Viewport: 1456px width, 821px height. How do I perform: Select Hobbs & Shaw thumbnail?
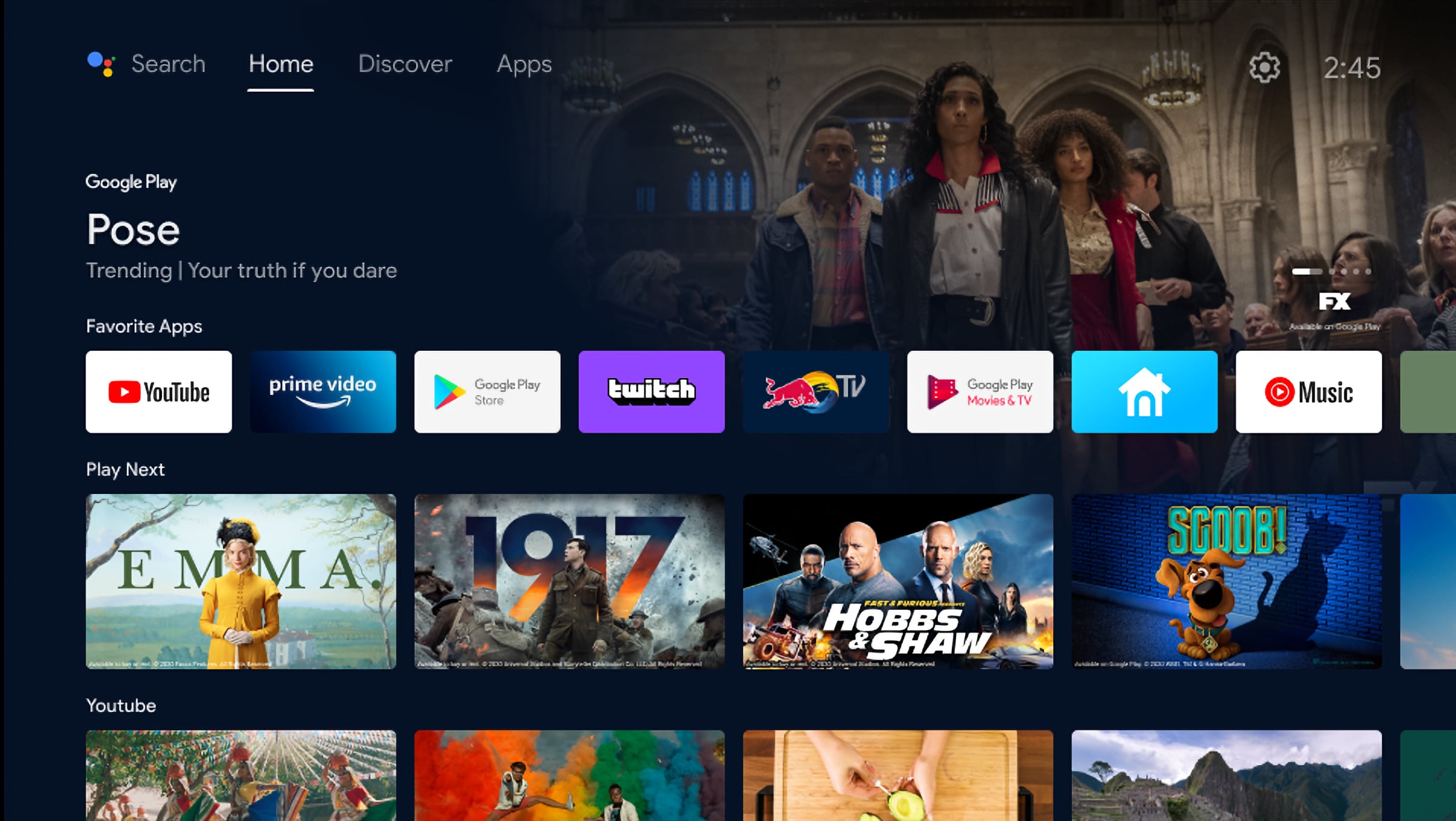(x=897, y=581)
